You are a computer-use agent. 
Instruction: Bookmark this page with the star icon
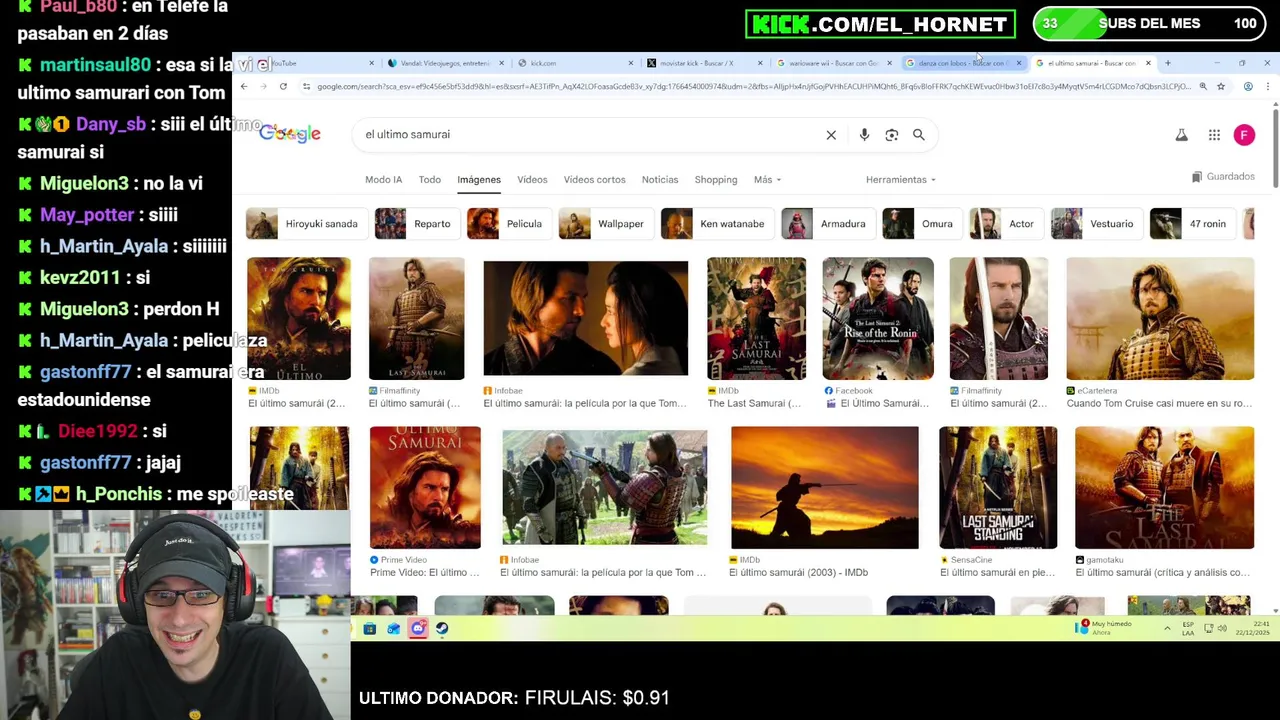1221,87
